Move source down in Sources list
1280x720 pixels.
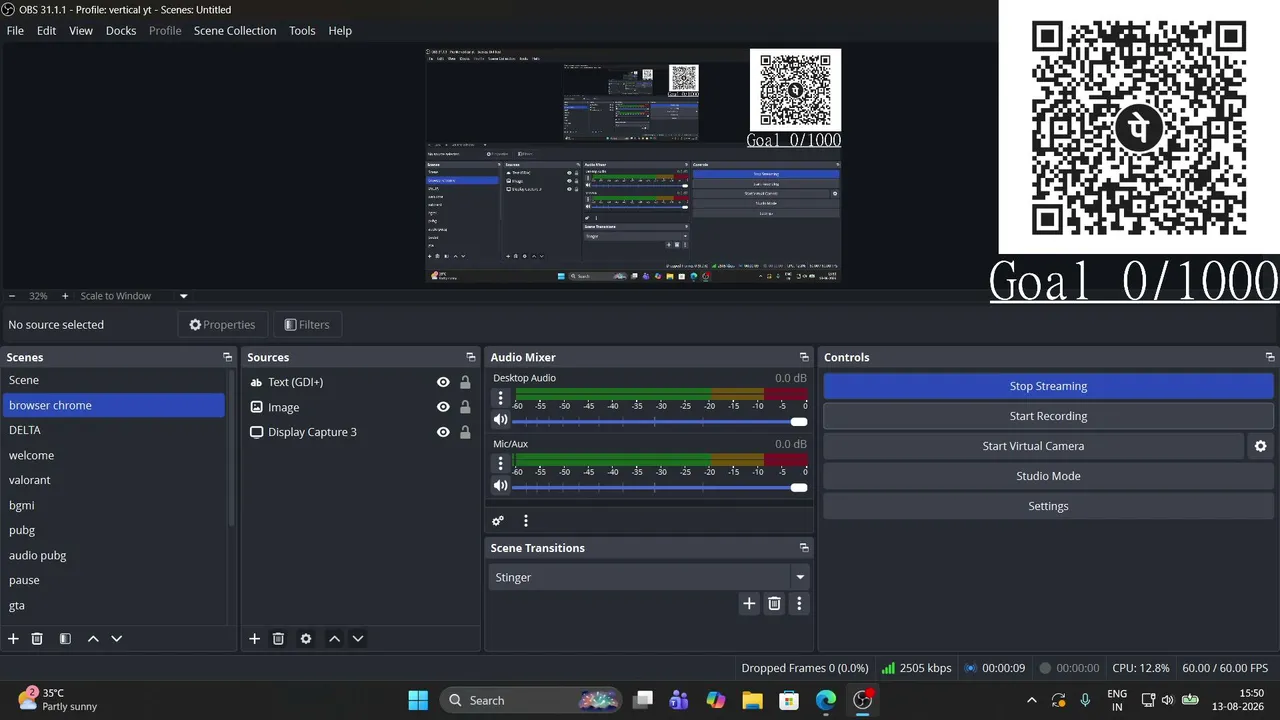358,639
